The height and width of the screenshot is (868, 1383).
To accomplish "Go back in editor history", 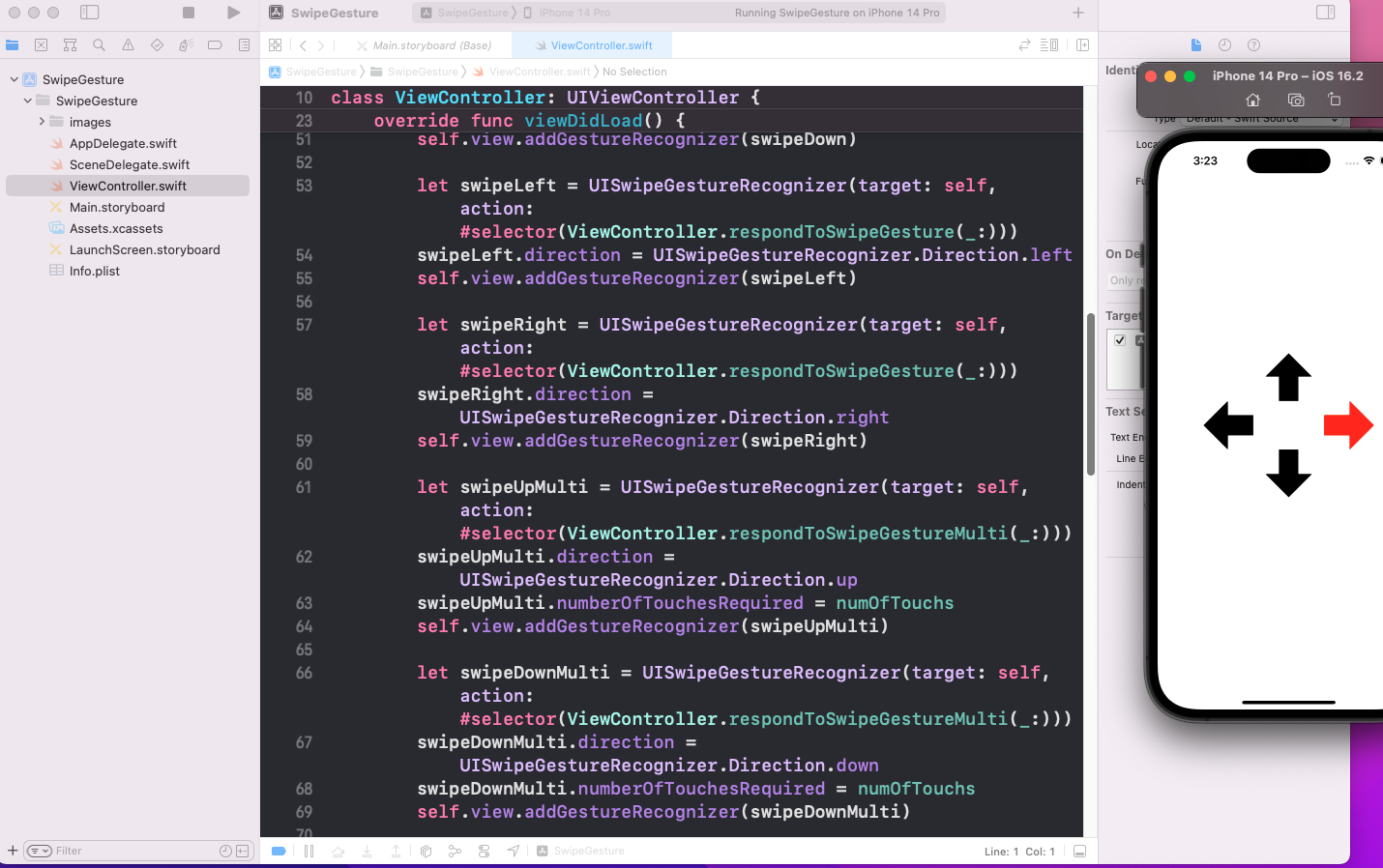I will tap(303, 45).
